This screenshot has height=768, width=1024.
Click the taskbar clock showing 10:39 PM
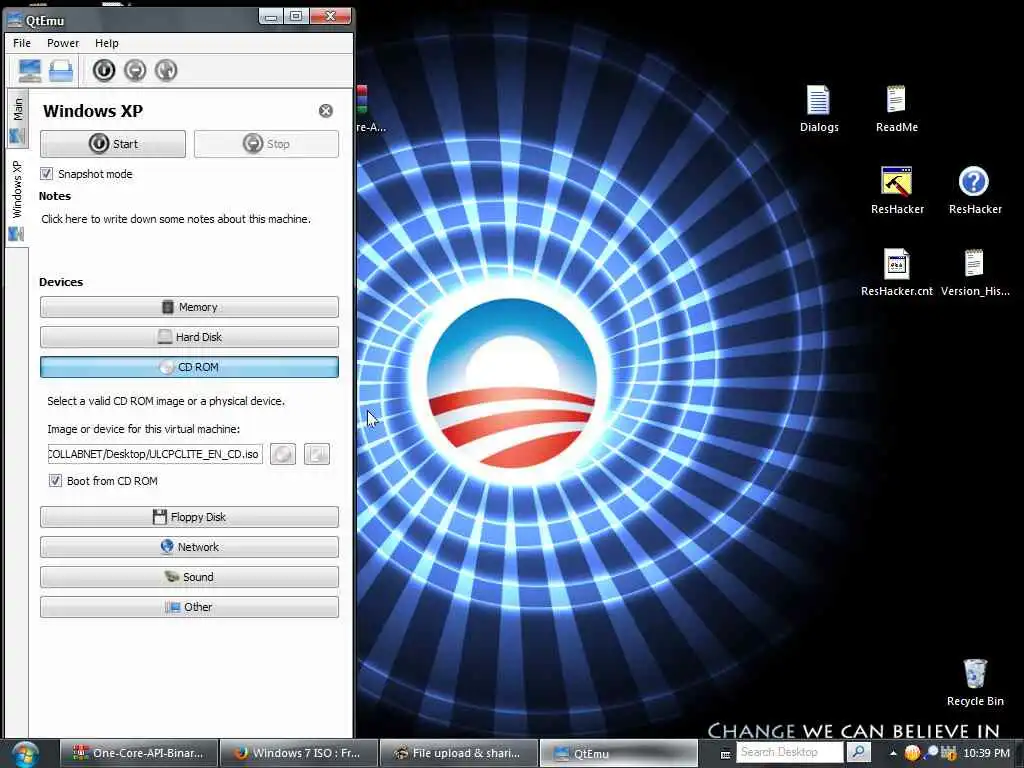point(986,753)
